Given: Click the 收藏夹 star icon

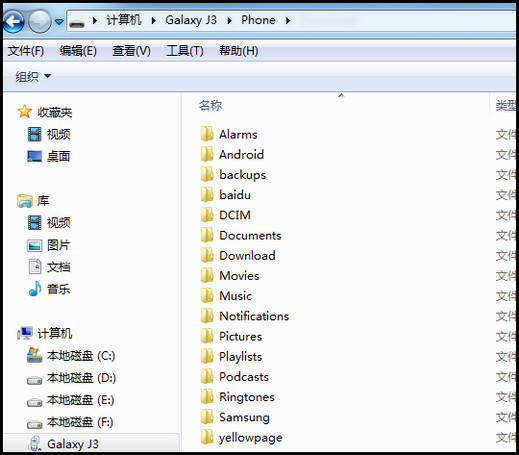Looking at the screenshot, I should coord(25,112).
